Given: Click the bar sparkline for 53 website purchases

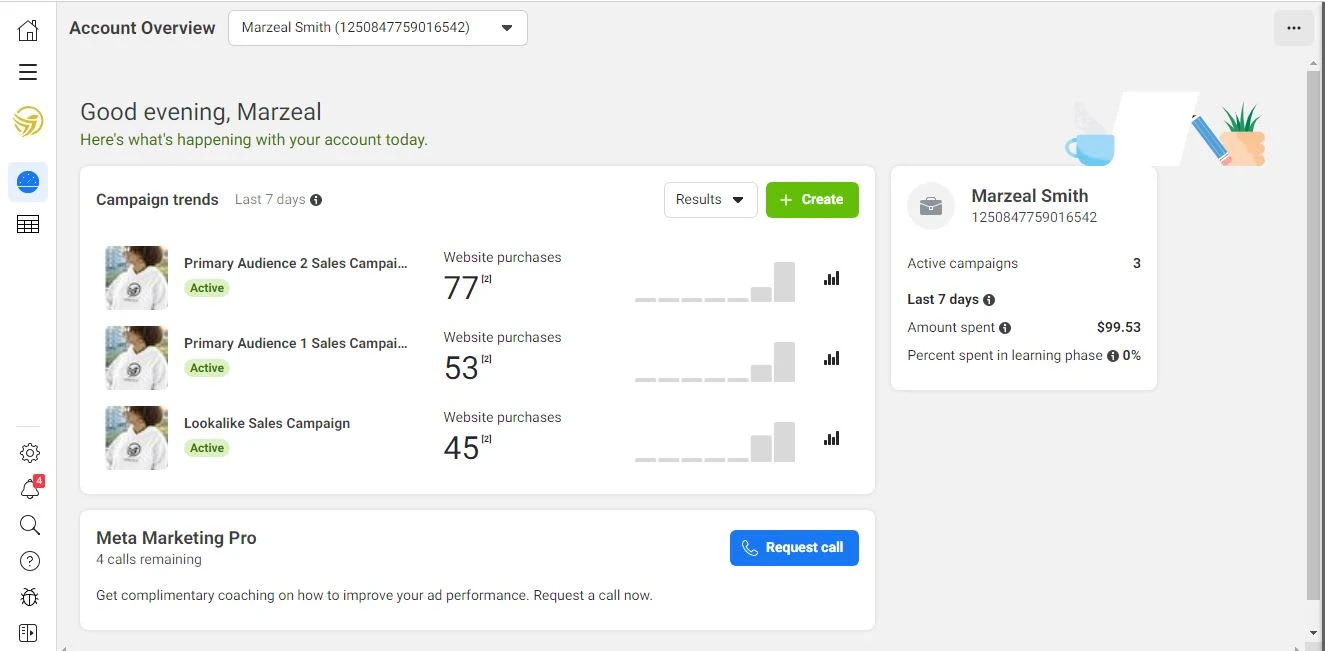Looking at the screenshot, I should 715,362.
